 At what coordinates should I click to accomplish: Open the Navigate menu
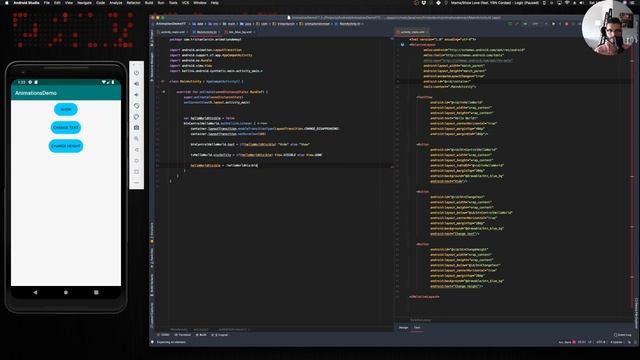[84, 3]
